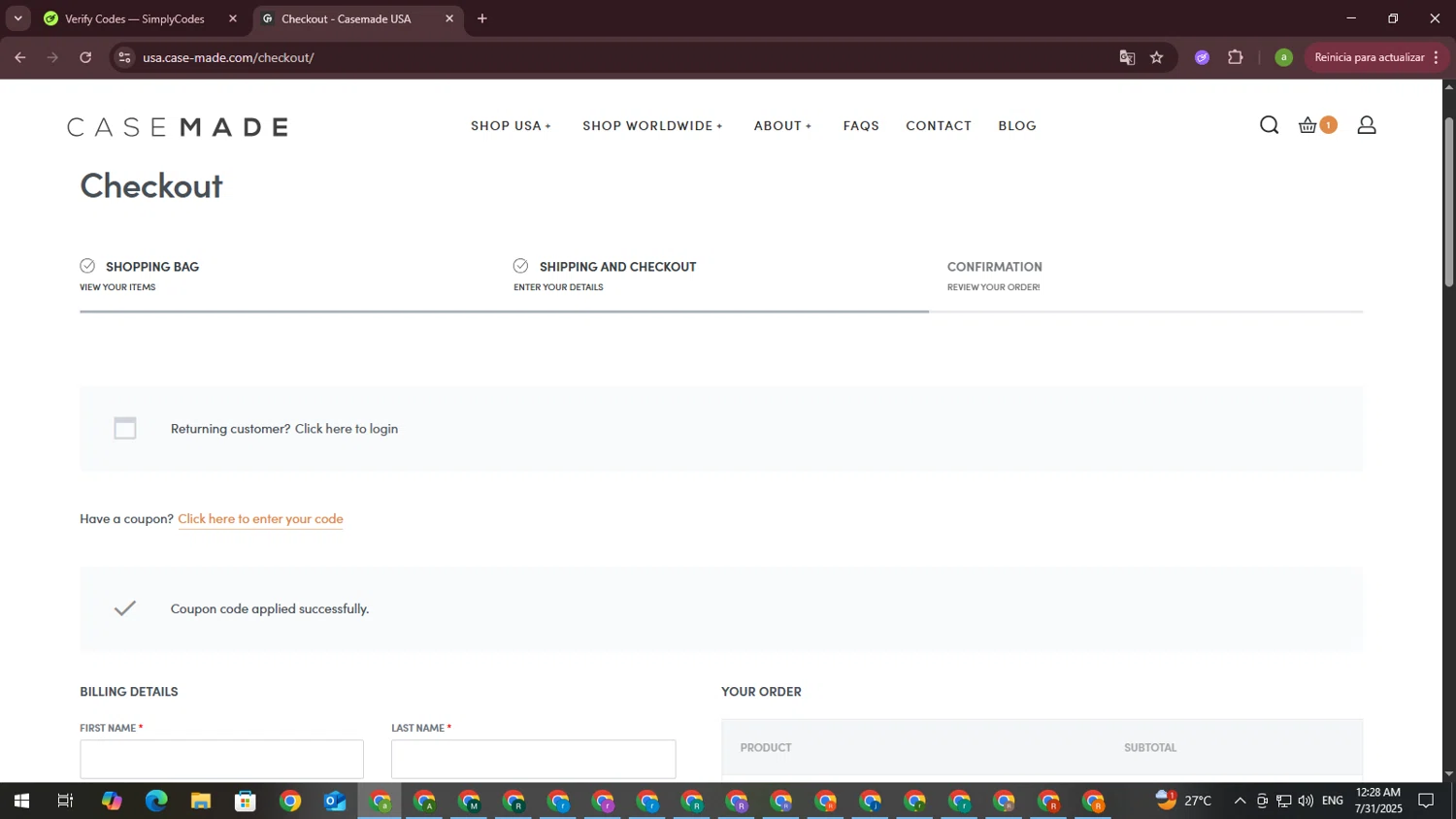Launch Copilot from the taskbar
This screenshot has width=1456, height=819.
point(112,801)
